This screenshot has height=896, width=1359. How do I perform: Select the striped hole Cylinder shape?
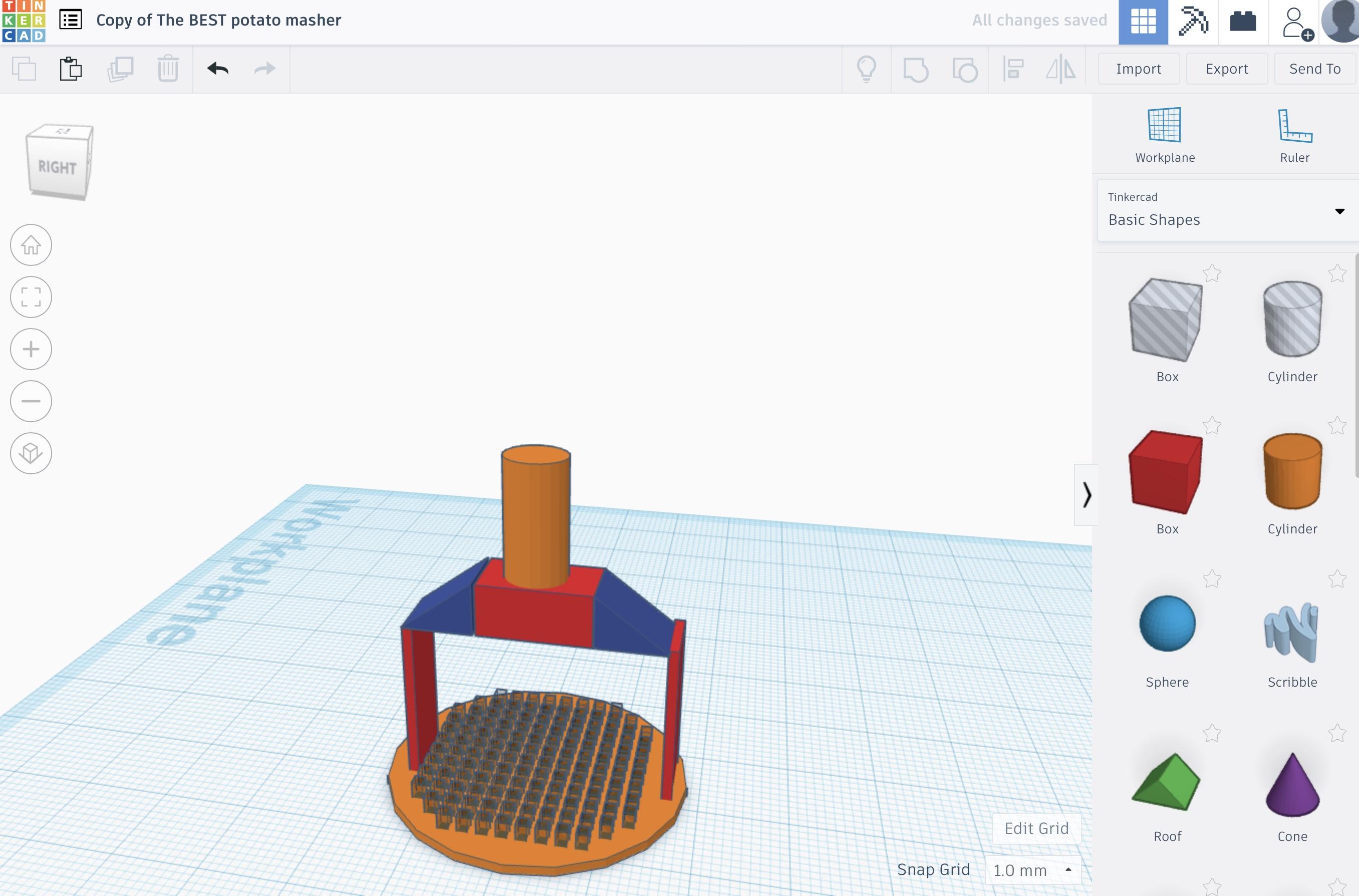click(1292, 319)
